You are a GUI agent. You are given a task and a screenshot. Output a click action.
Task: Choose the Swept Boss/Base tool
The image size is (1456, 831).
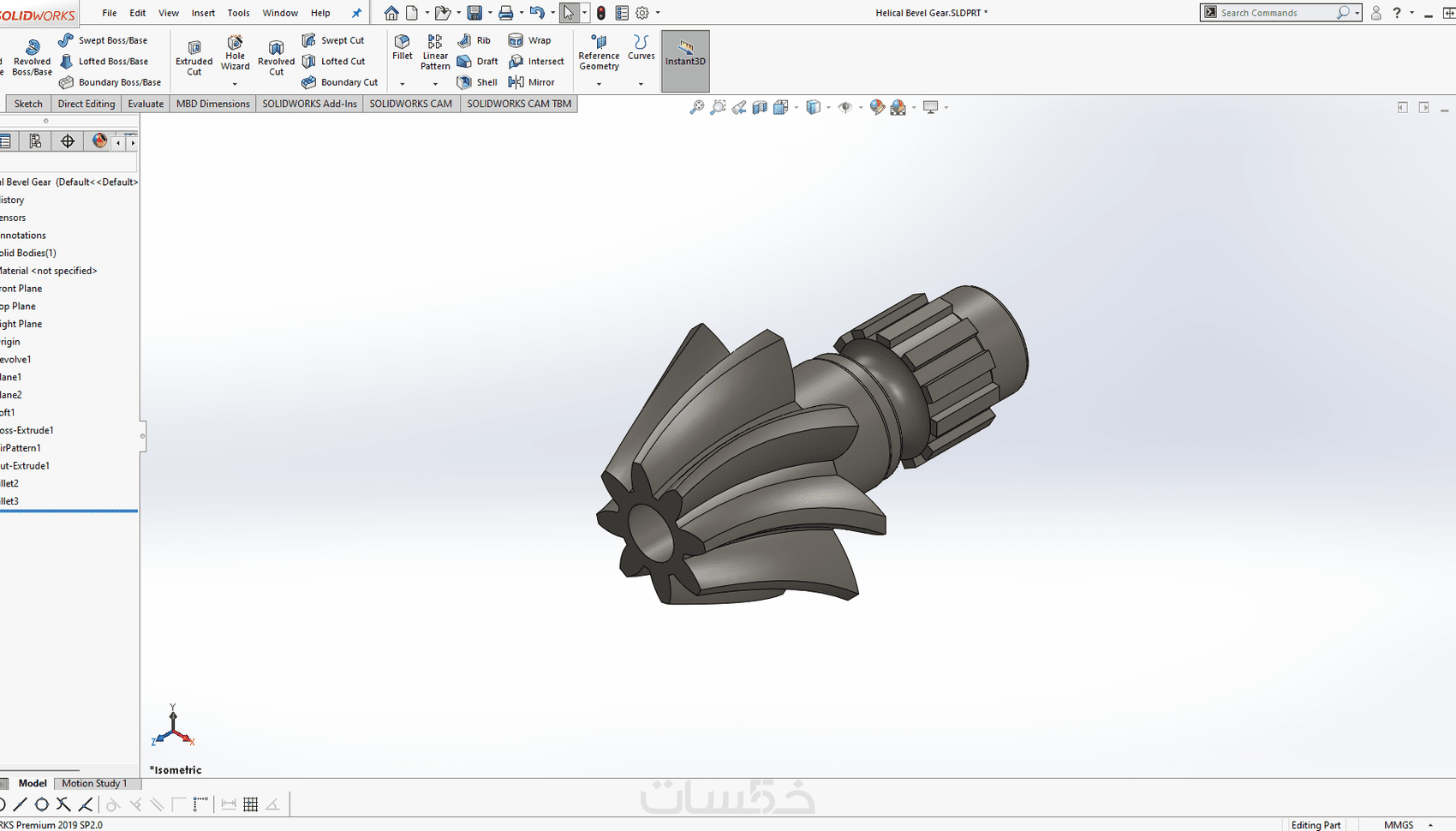tap(104, 40)
